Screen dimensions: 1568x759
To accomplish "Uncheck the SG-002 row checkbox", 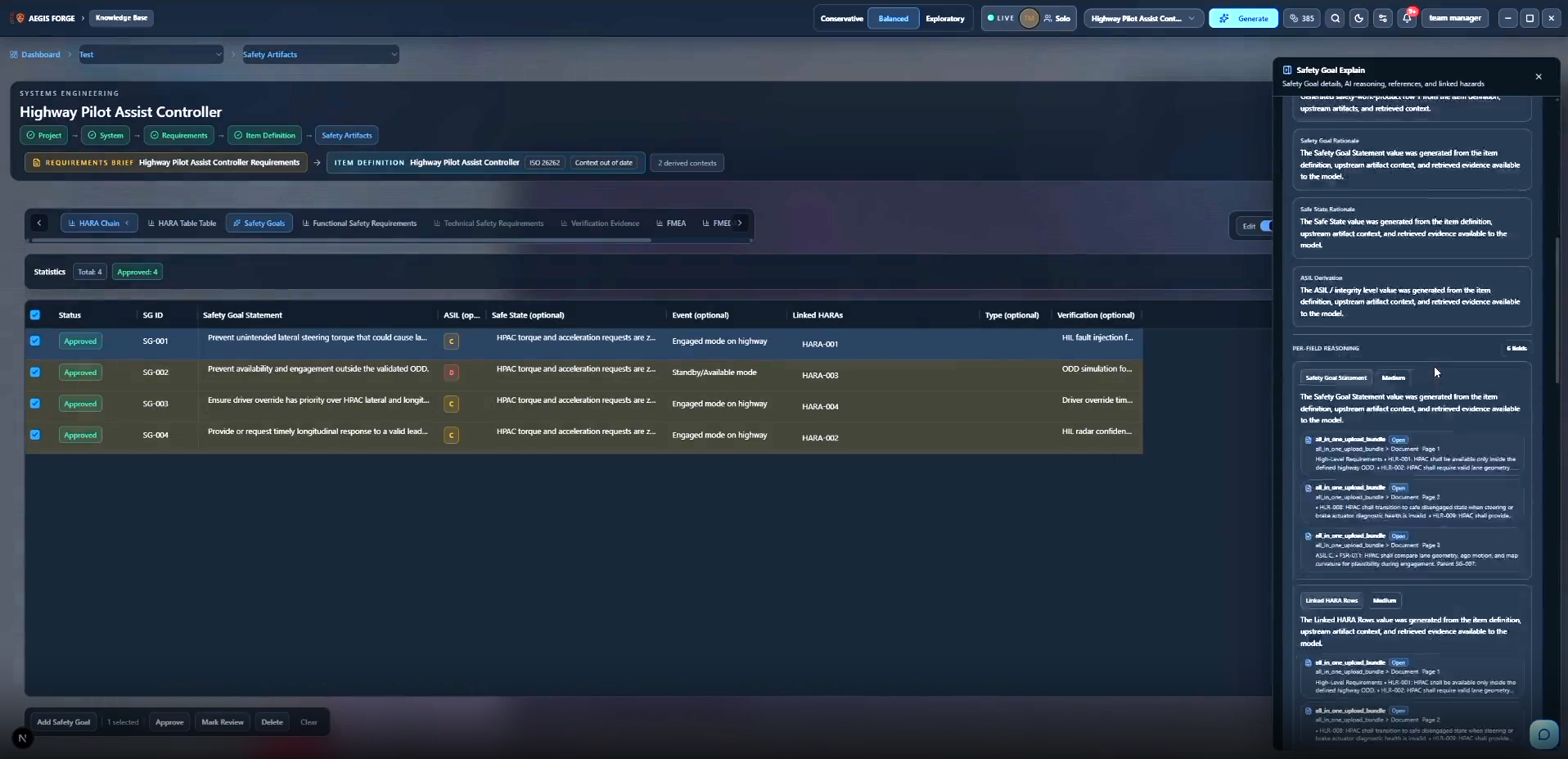I will tap(35, 372).
